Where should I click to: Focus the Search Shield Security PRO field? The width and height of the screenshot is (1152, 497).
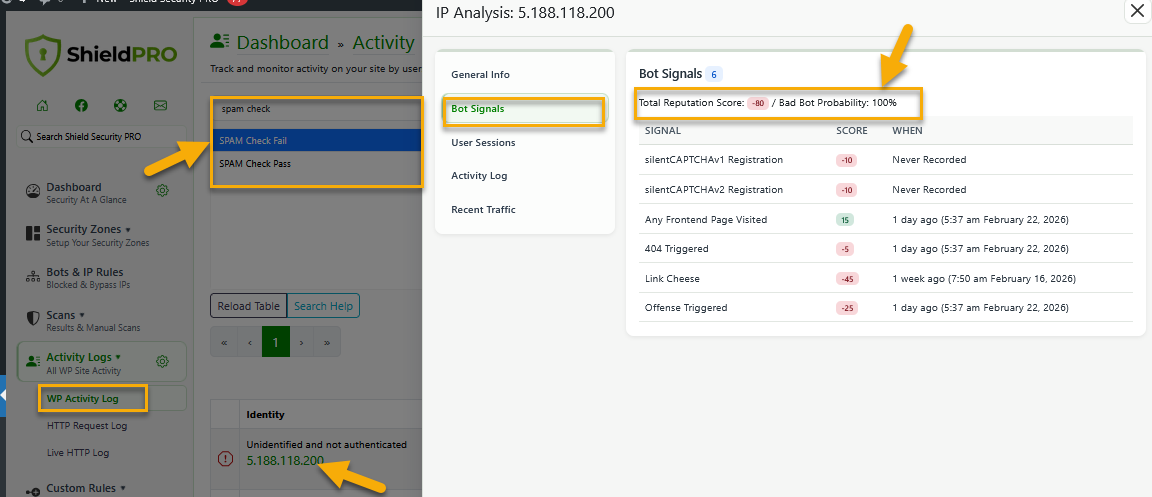101,137
